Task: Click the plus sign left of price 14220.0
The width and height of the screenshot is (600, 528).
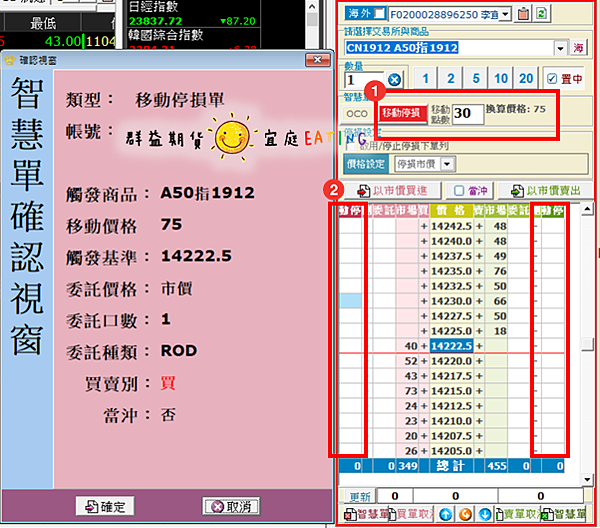Action: (424, 361)
